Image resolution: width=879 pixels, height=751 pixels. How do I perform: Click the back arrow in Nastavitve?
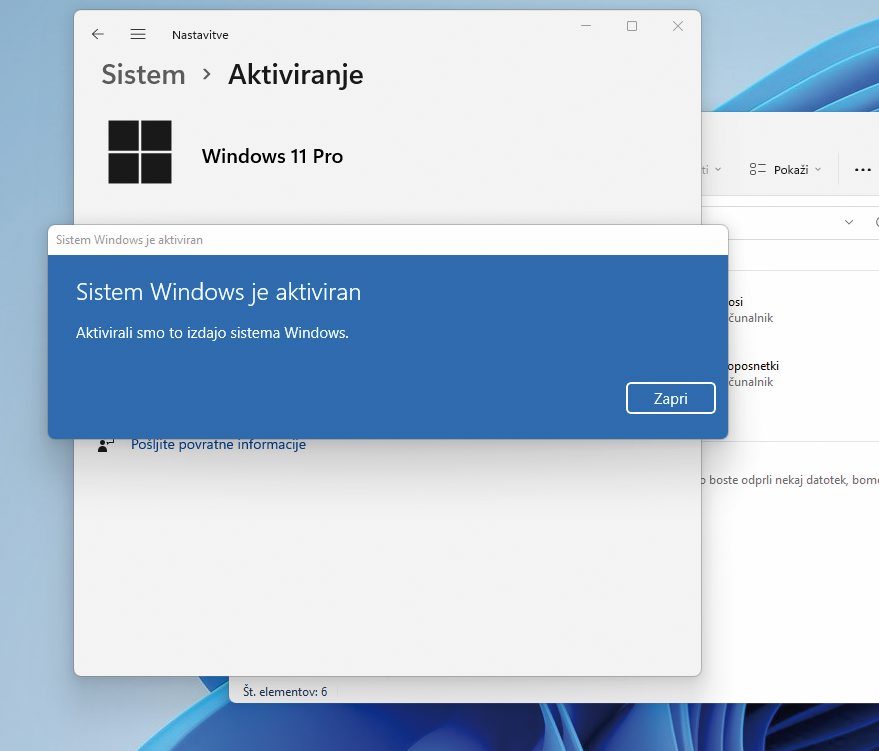(98, 34)
